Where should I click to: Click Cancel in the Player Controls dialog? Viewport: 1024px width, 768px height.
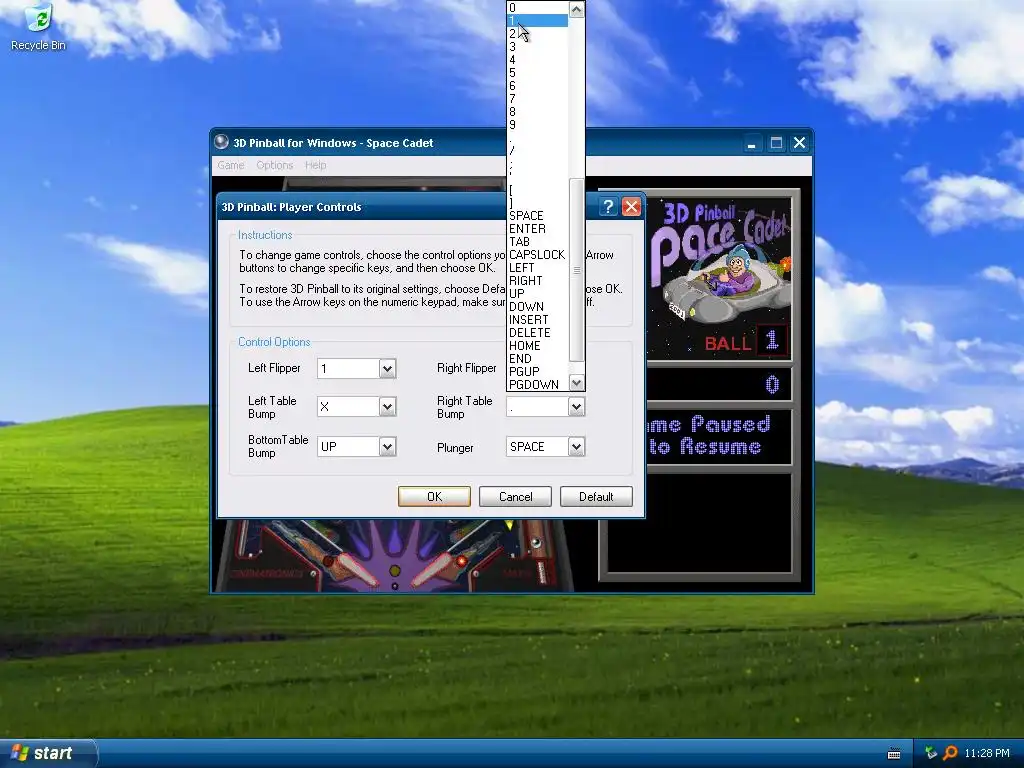tap(515, 496)
